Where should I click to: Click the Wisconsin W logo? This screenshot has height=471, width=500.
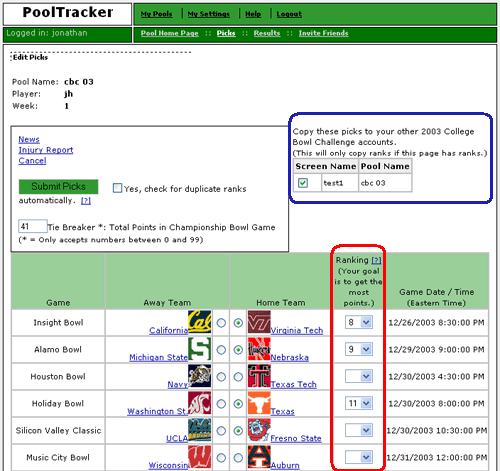[x=199, y=457]
